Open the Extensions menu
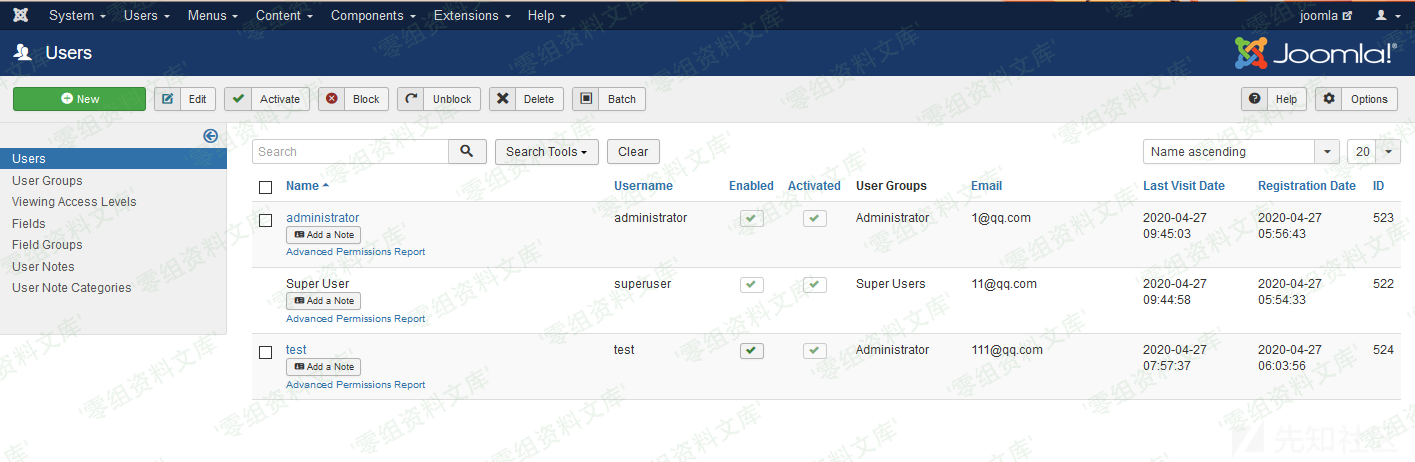Screen dimensions: 1415x462 tap(472, 16)
